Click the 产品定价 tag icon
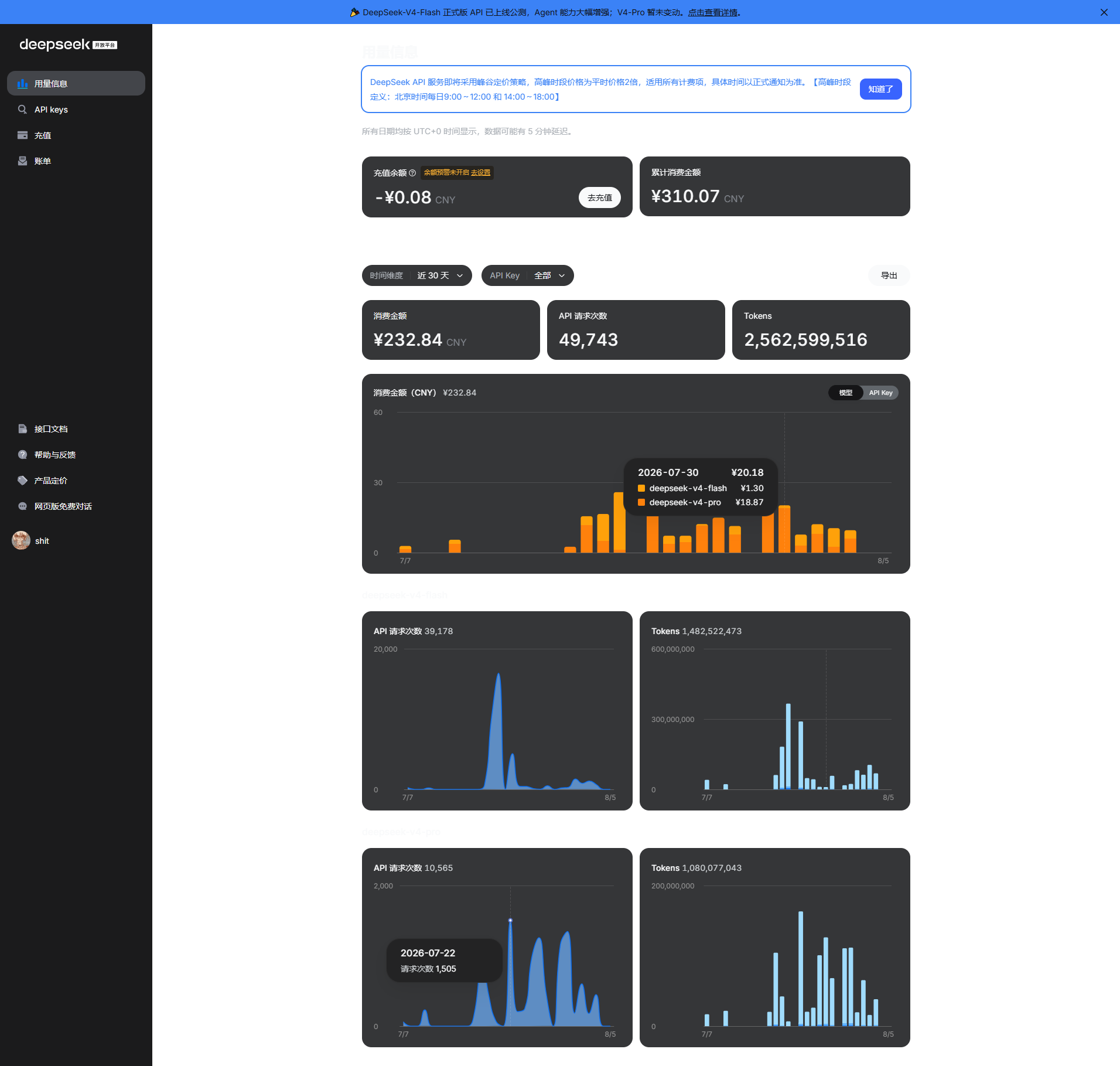The width and height of the screenshot is (1120, 1066). coord(22,481)
